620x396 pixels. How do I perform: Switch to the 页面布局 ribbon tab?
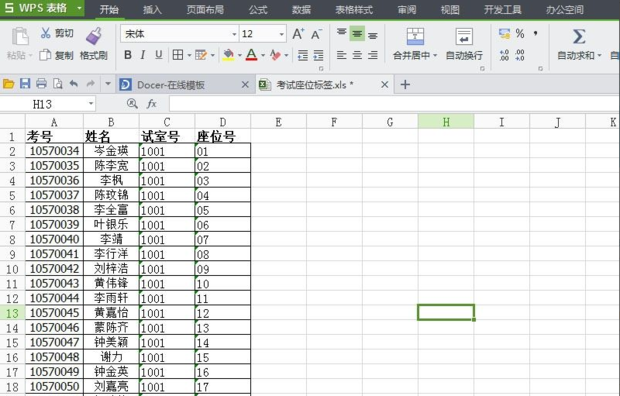205,9
